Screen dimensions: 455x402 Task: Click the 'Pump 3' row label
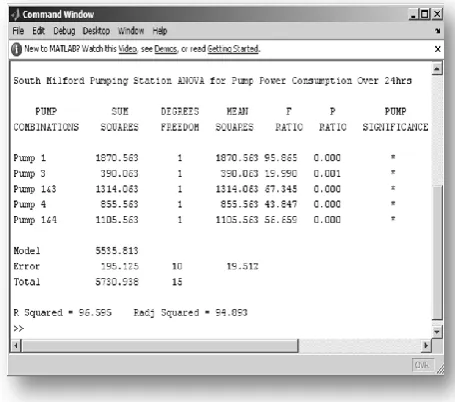pyautogui.click(x=29, y=174)
